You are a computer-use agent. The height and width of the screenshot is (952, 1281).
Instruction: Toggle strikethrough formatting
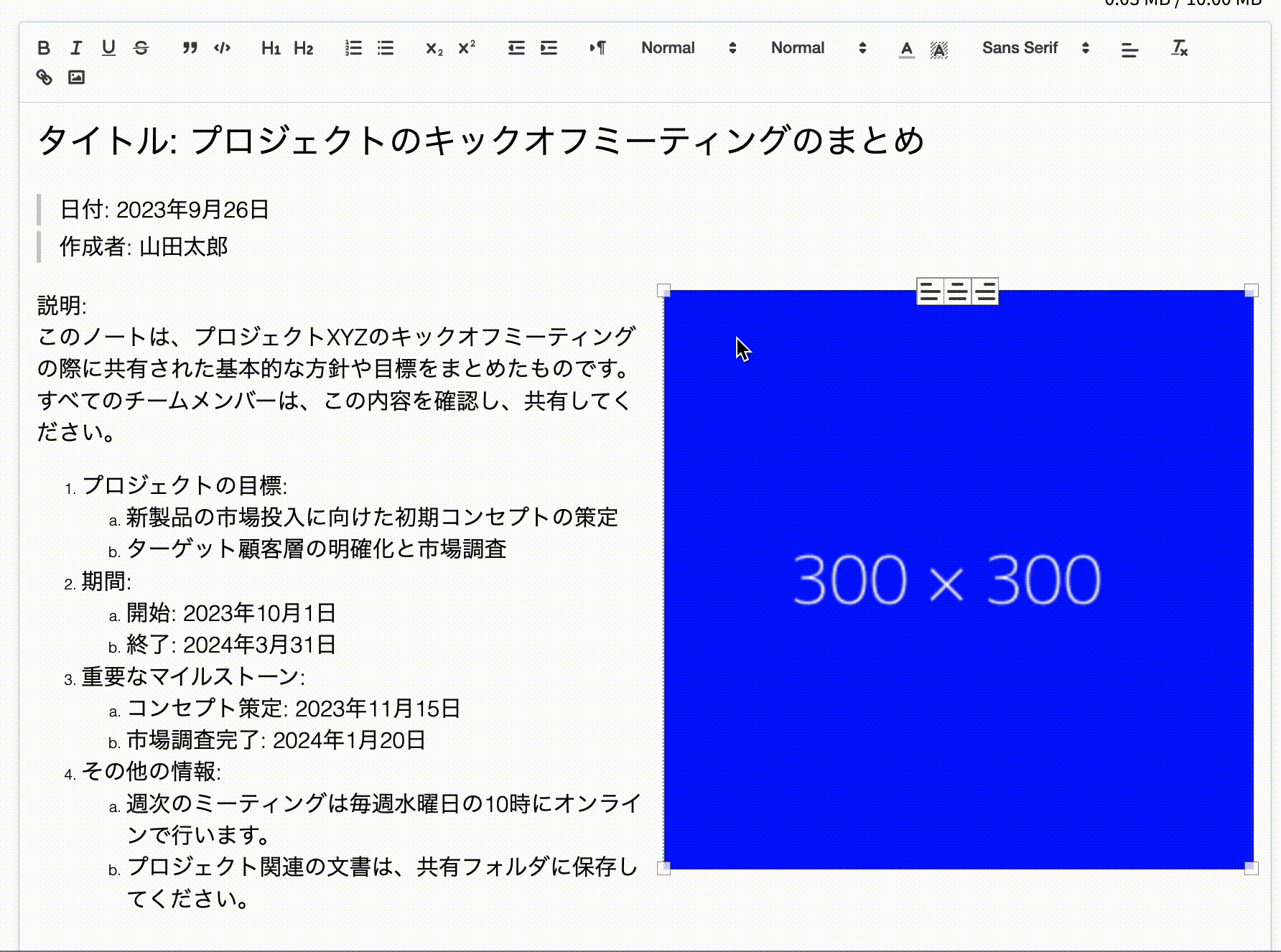click(x=141, y=48)
